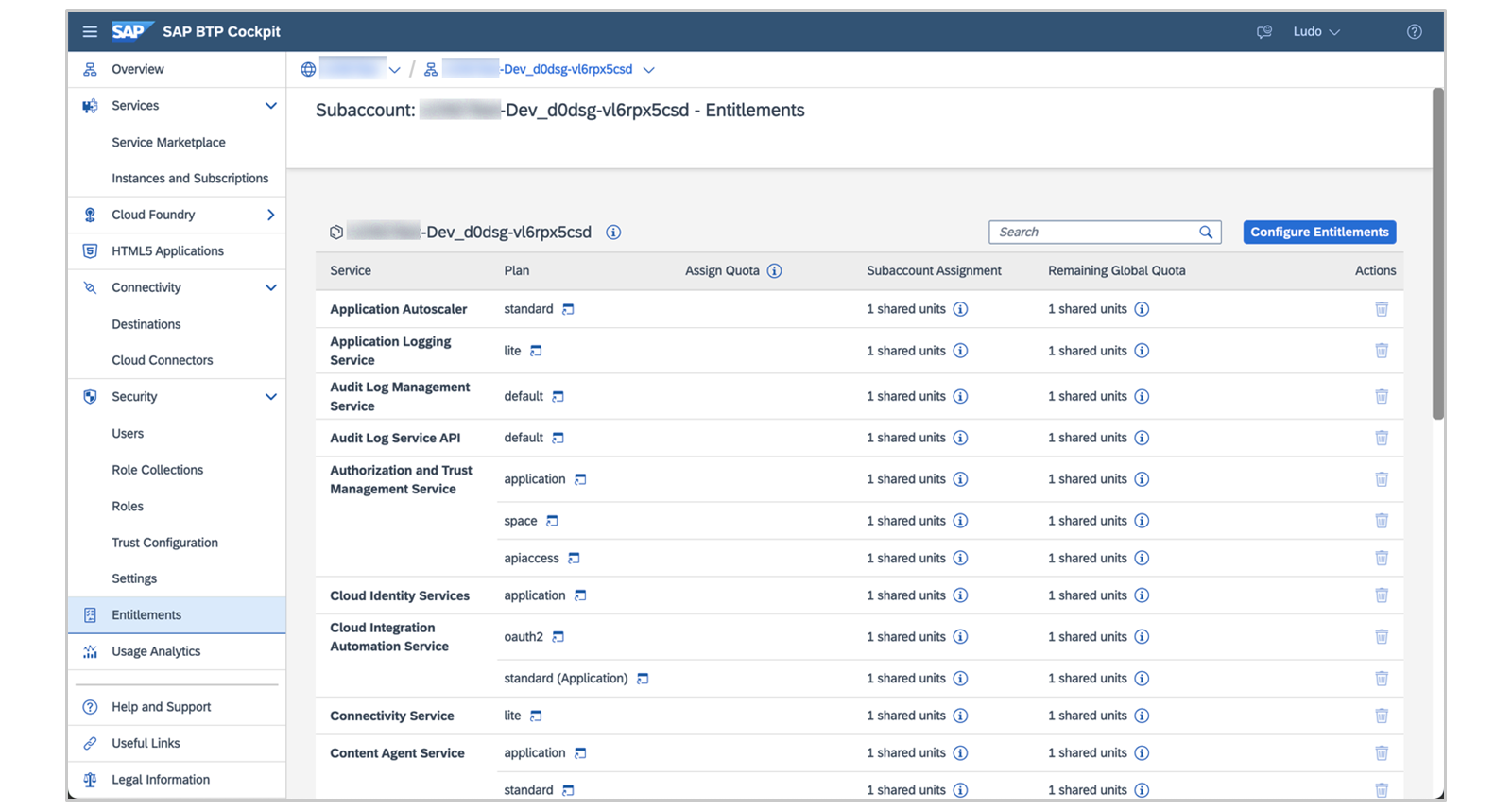Click the subaccount breadcrumb link
The width and height of the screenshot is (1512, 811).
[x=537, y=69]
